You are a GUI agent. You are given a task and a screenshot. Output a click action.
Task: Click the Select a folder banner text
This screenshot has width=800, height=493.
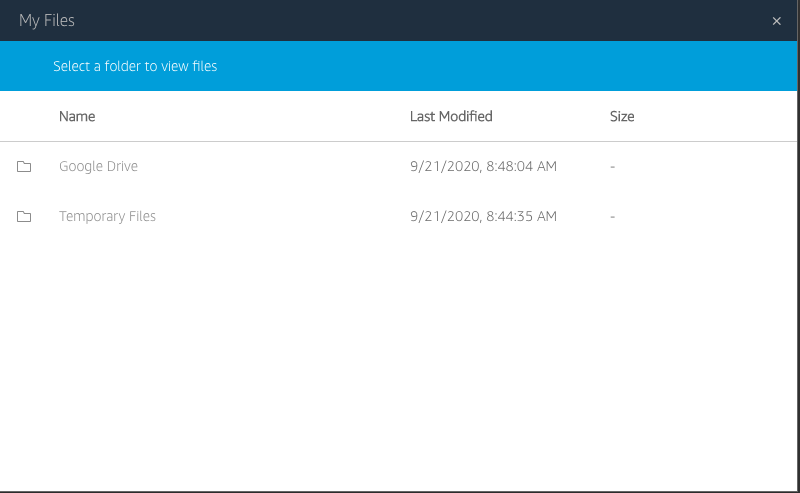coord(135,66)
